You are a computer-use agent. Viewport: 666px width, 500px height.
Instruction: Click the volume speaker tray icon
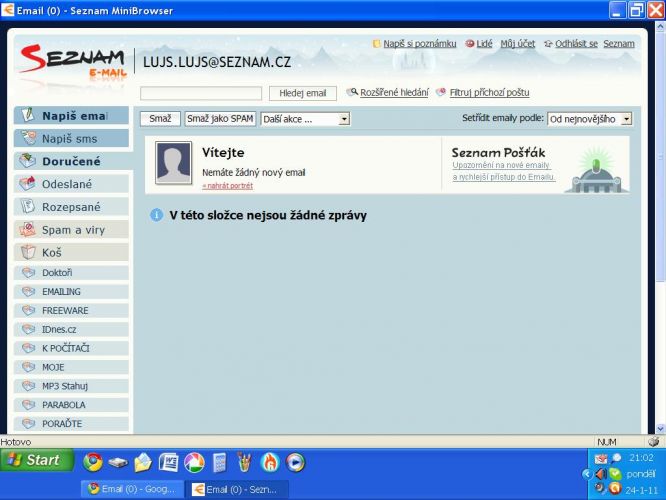(601, 473)
